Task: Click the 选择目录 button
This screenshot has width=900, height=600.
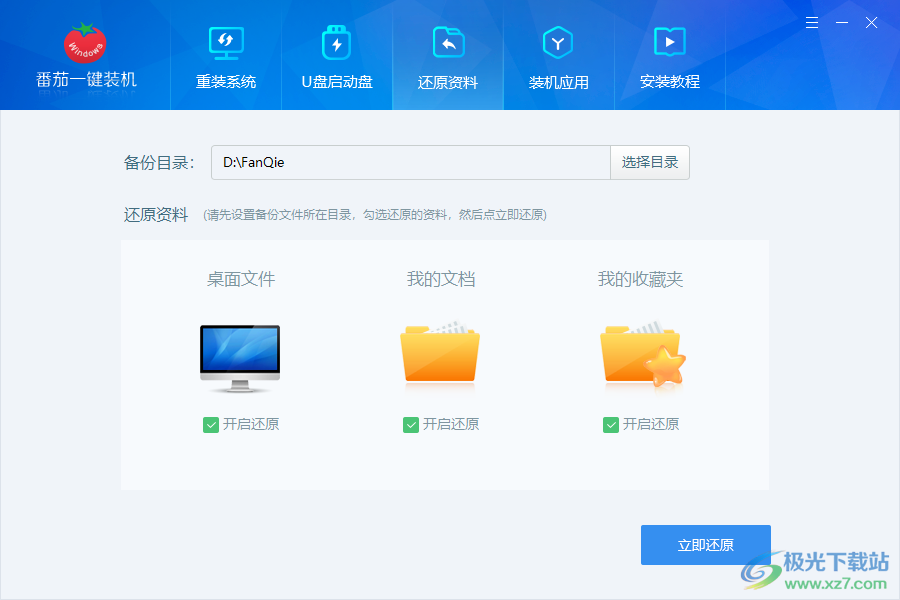Action: click(x=650, y=162)
